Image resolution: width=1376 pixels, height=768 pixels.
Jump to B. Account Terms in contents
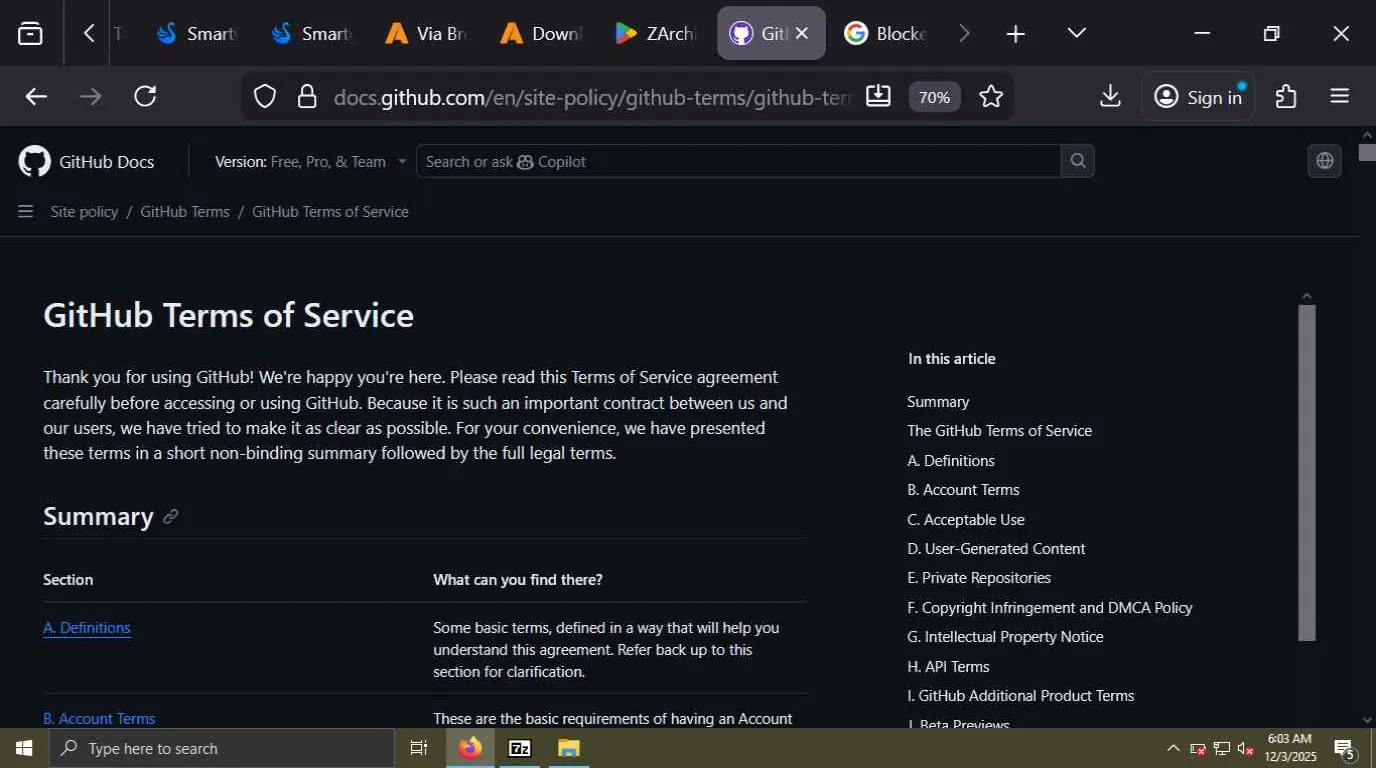coord(963,490)
